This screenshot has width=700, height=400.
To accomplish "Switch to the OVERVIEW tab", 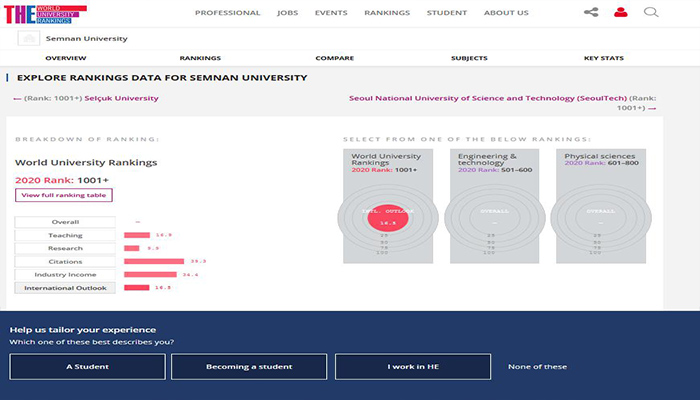I will (x=66, y=58).
